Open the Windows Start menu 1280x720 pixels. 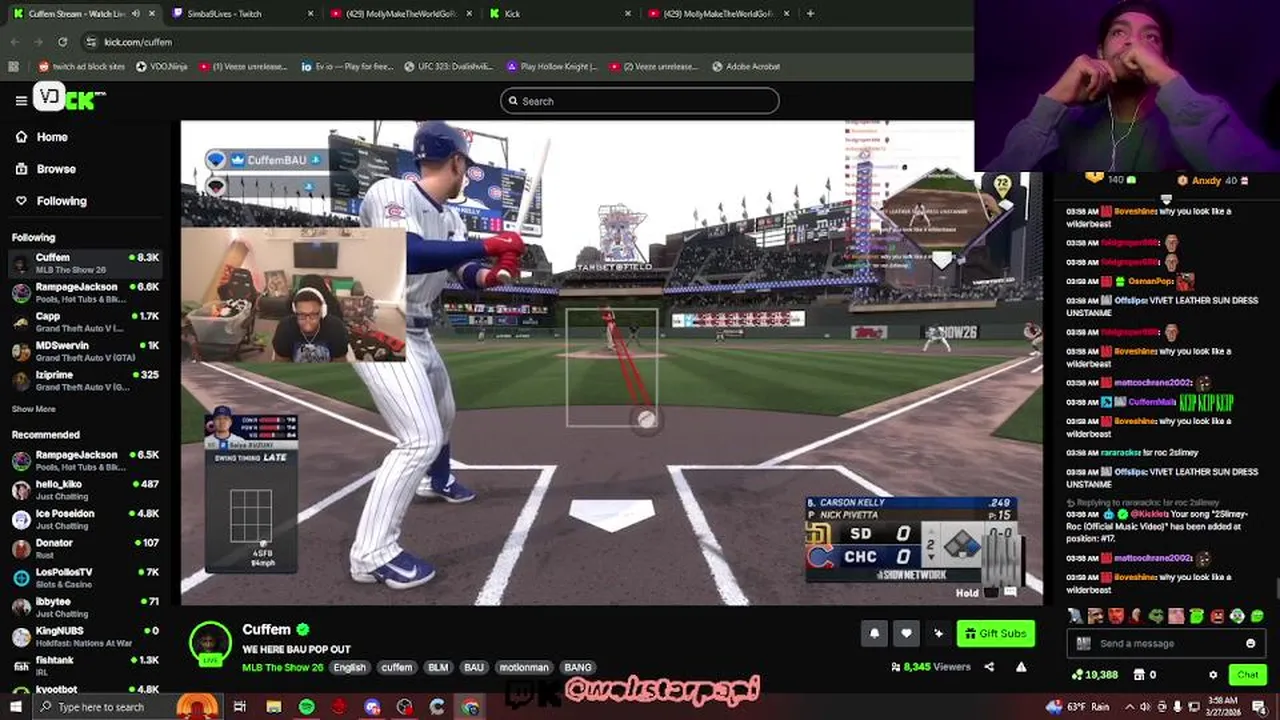[16, 707]
